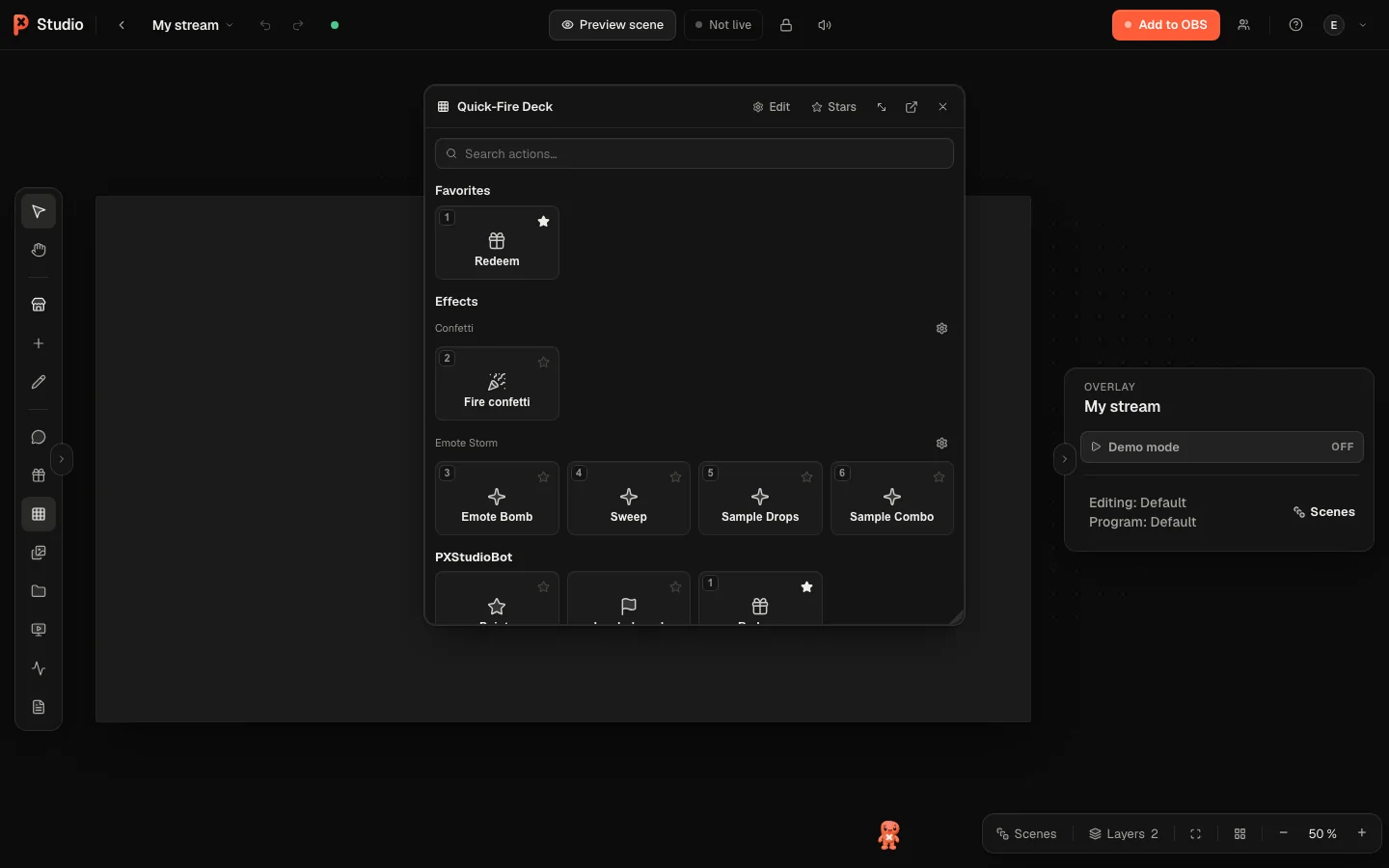Open the activity pulse icon in sidebar
The height and width of the screenshot is (868, 1389).
click(39, 668)
